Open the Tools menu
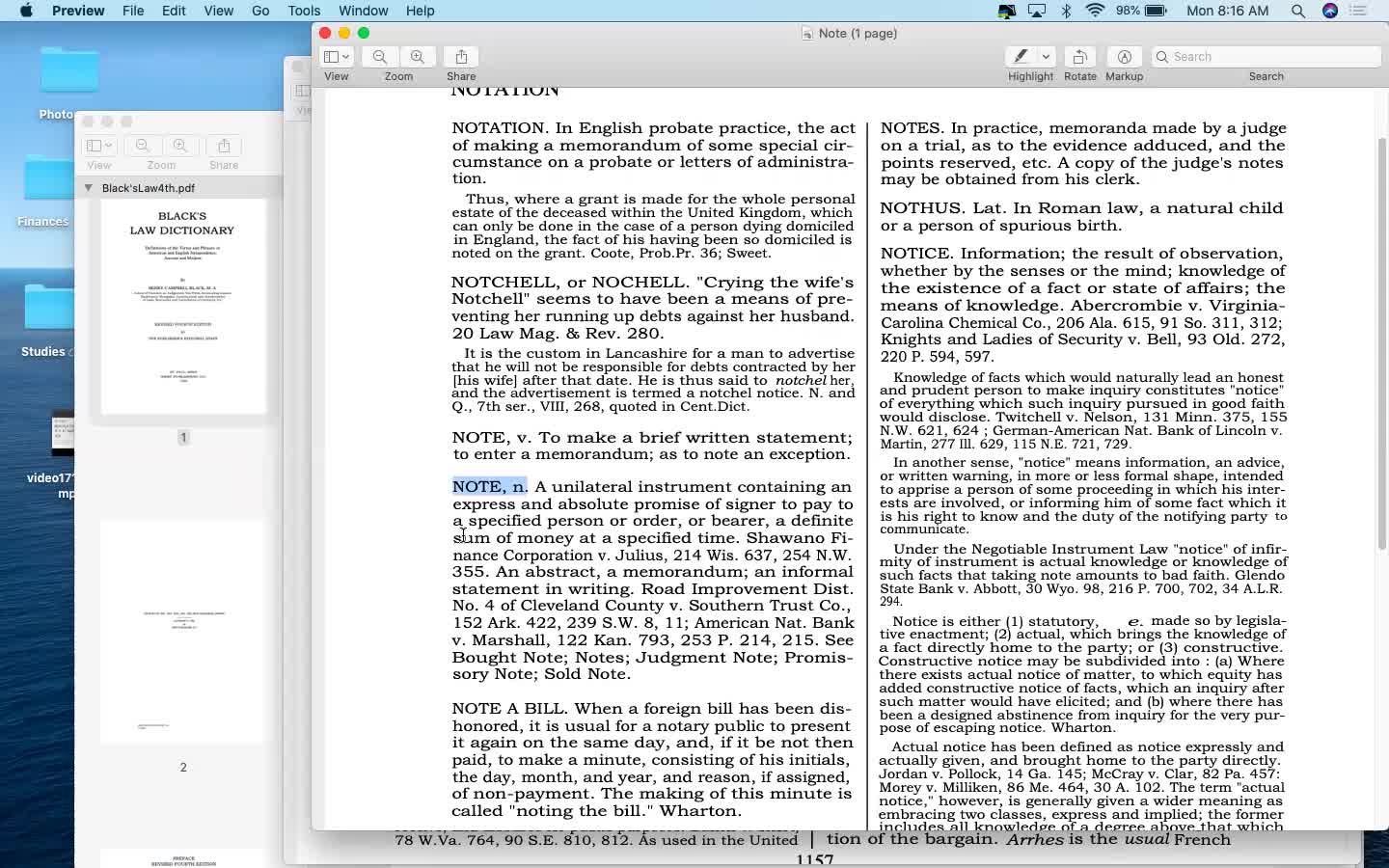Screen dimensions: 1389x868 tap(304, 11)
